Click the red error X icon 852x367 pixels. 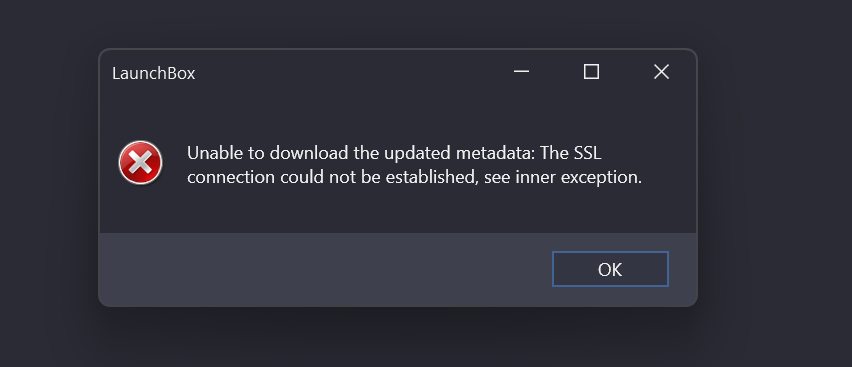tap(140, 163)
